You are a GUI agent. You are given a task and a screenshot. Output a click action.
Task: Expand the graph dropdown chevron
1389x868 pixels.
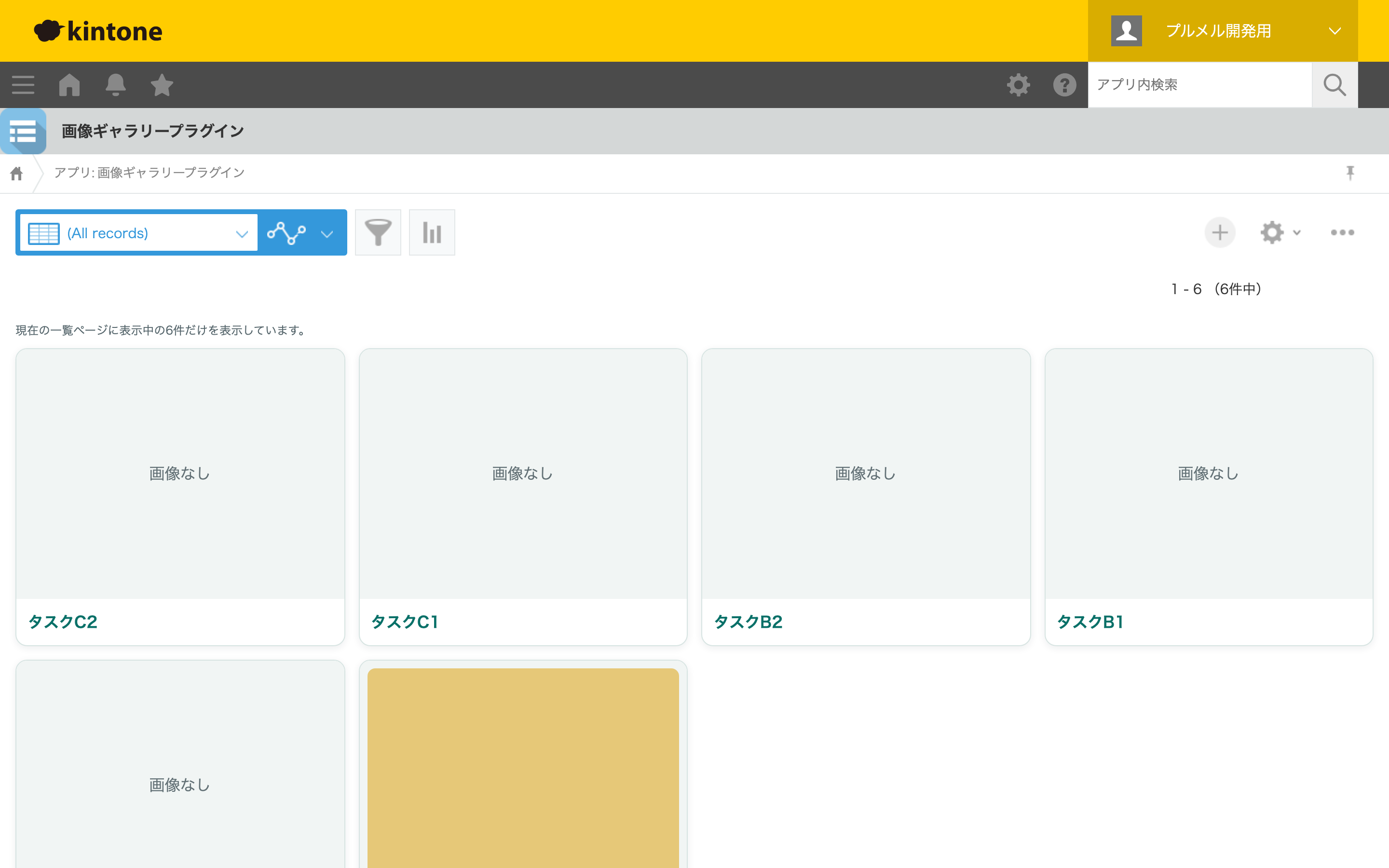(x=327, y=234)
